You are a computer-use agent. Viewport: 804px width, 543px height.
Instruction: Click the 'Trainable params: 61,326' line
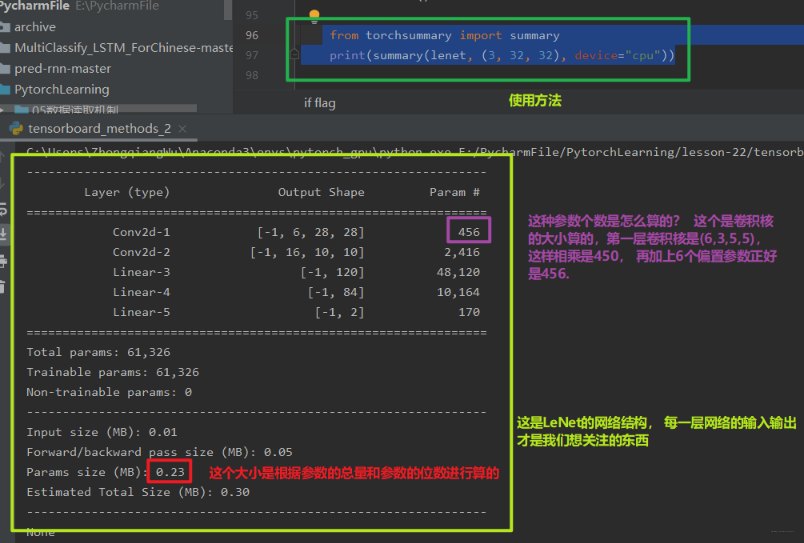point(113,372)
